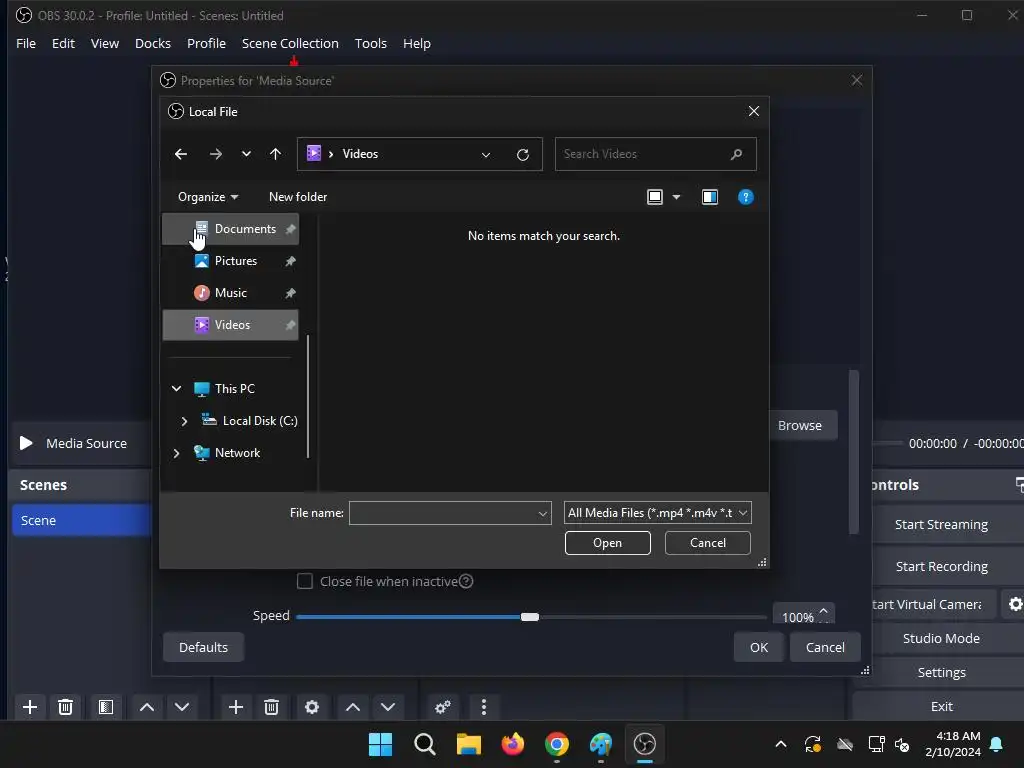Open taskbar Search
1024x768 pixels.
[424, 744]
